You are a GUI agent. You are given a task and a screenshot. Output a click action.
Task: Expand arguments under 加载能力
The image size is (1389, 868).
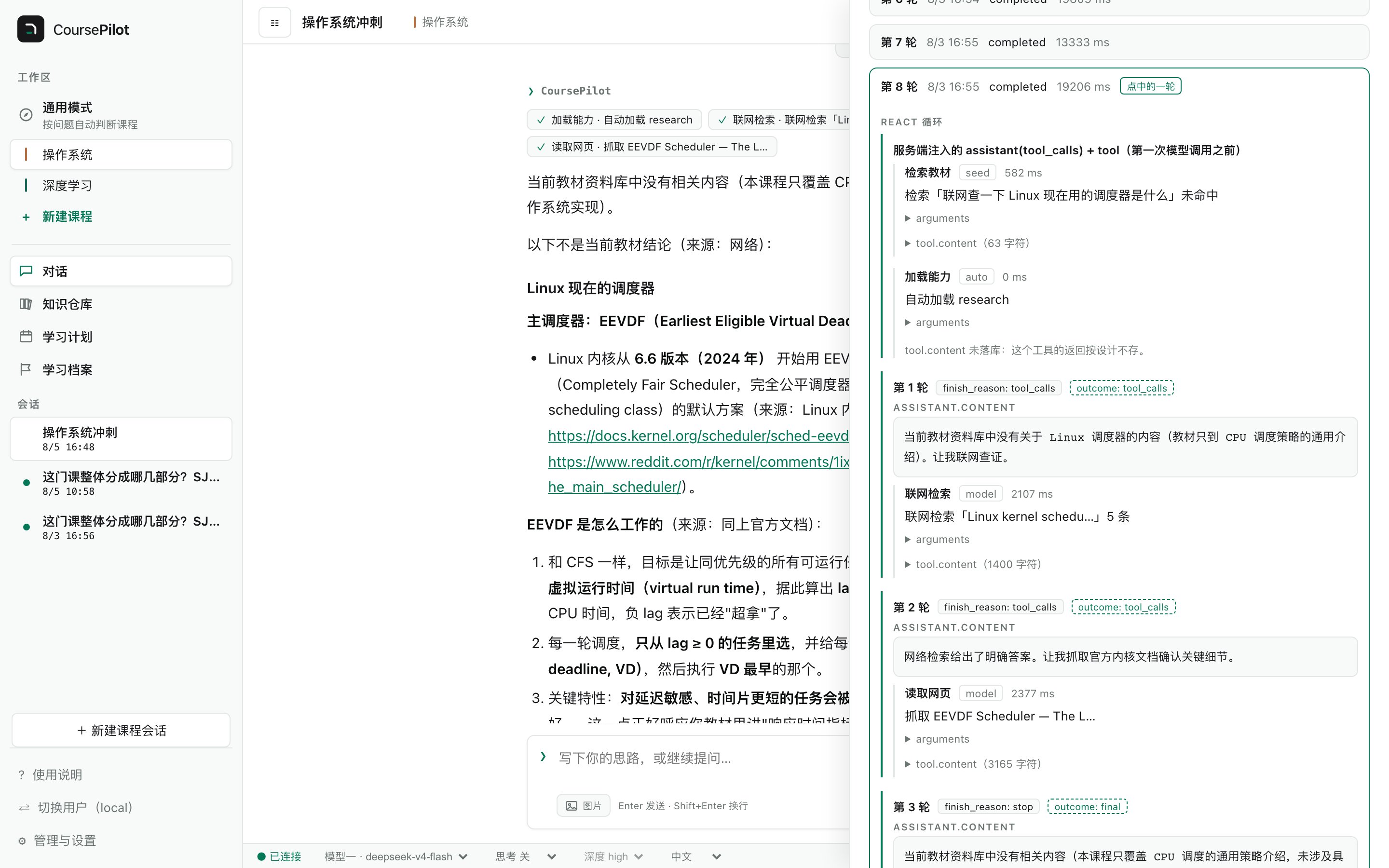(x=937, y=323)
